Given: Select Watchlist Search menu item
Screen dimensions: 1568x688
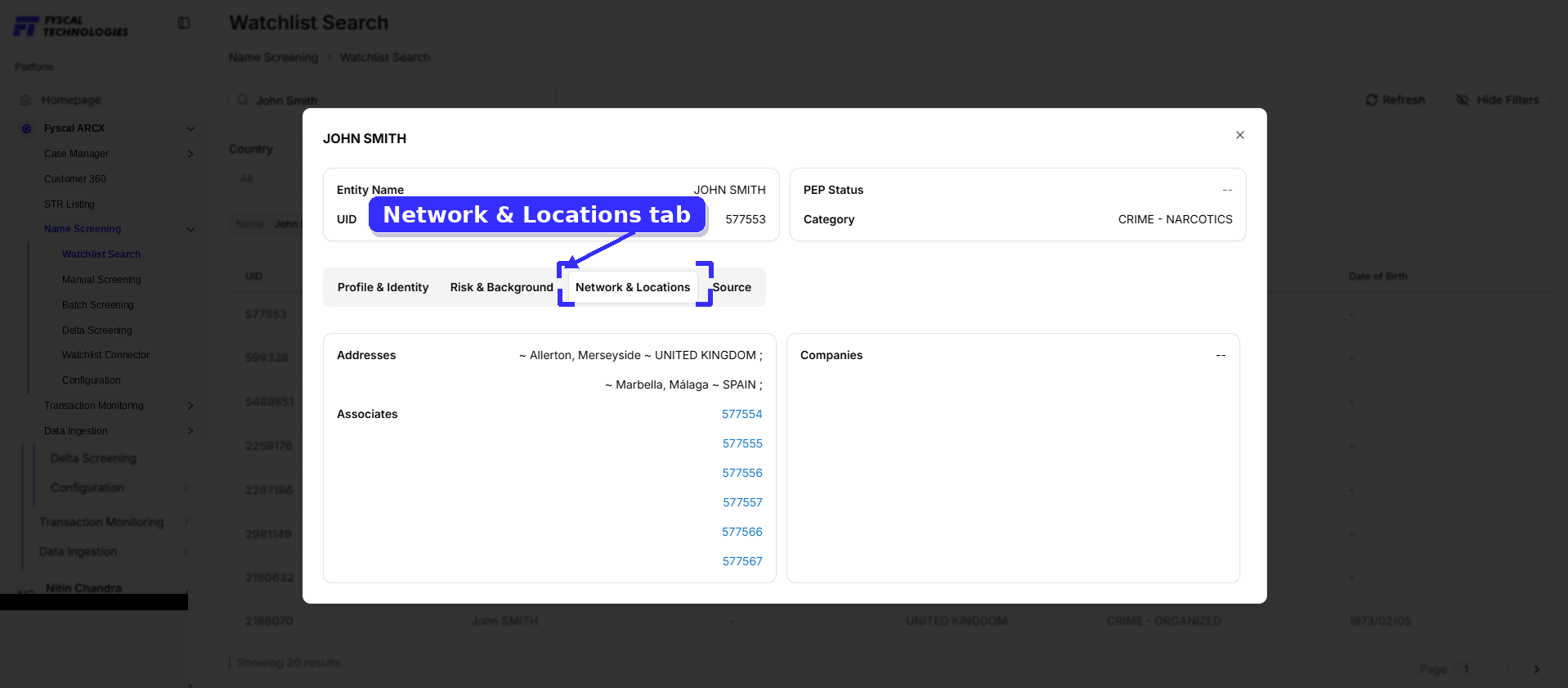Looking at the screenshot, I should pos(101,254).
